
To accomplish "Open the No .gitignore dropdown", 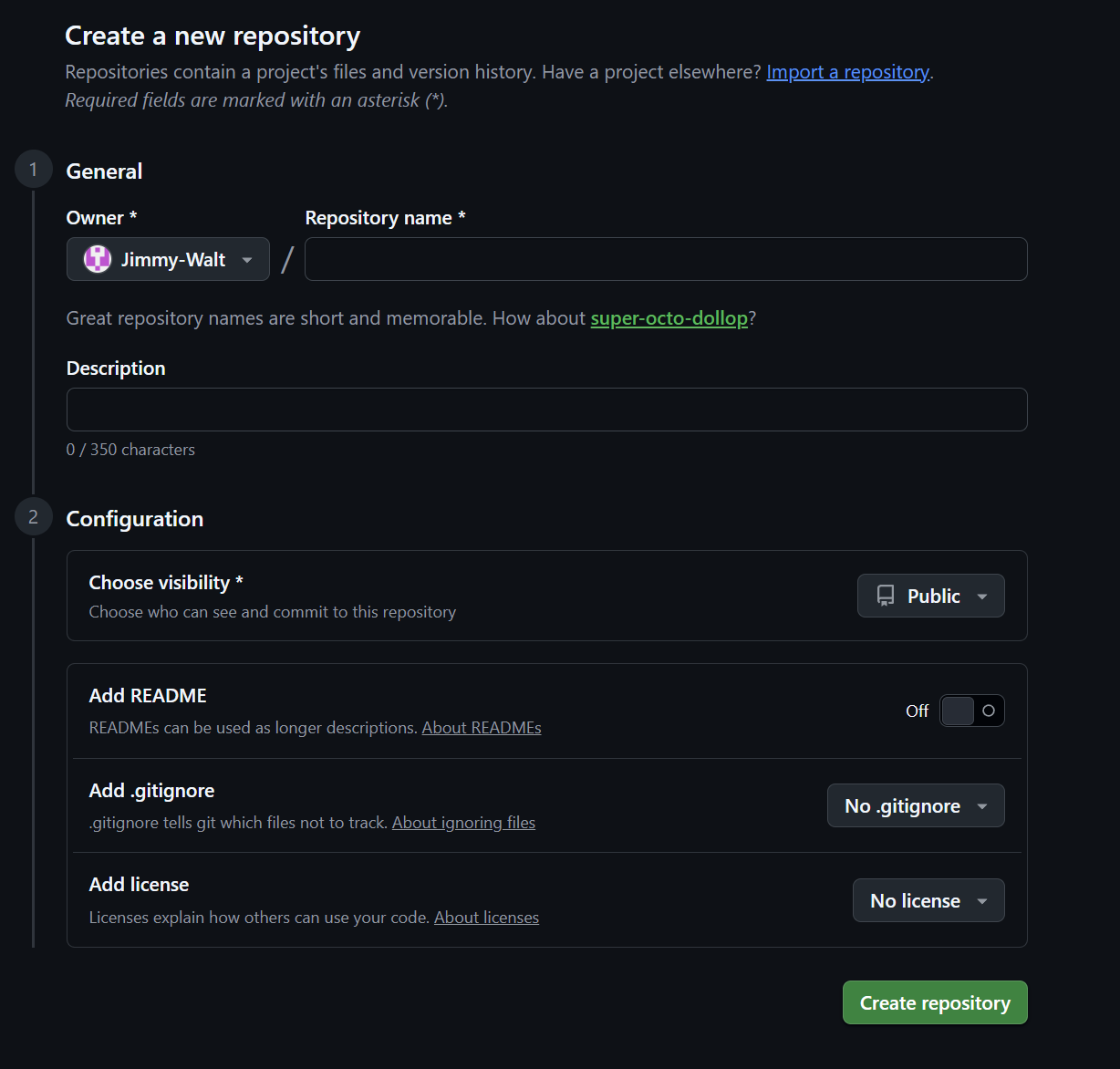I will 916,805.
